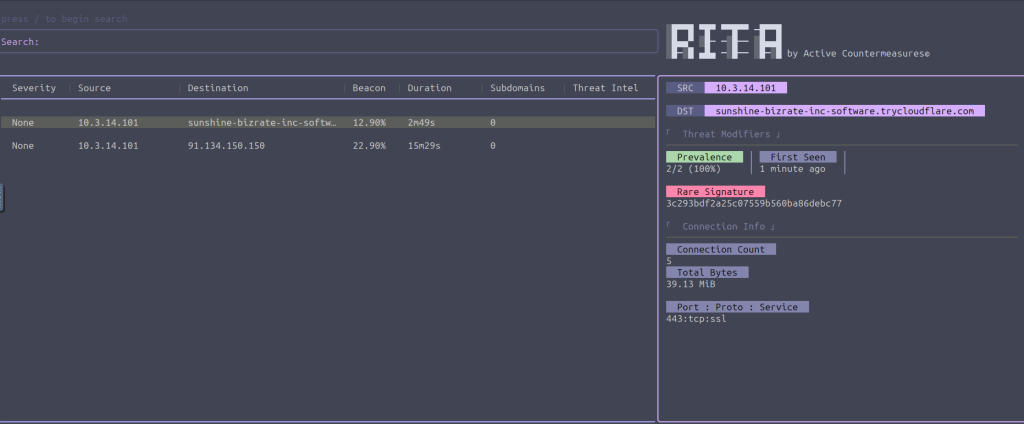This screenshot has height=424, width=1024.
Task: Select the Beacon column header
Action: coord(369,88)
